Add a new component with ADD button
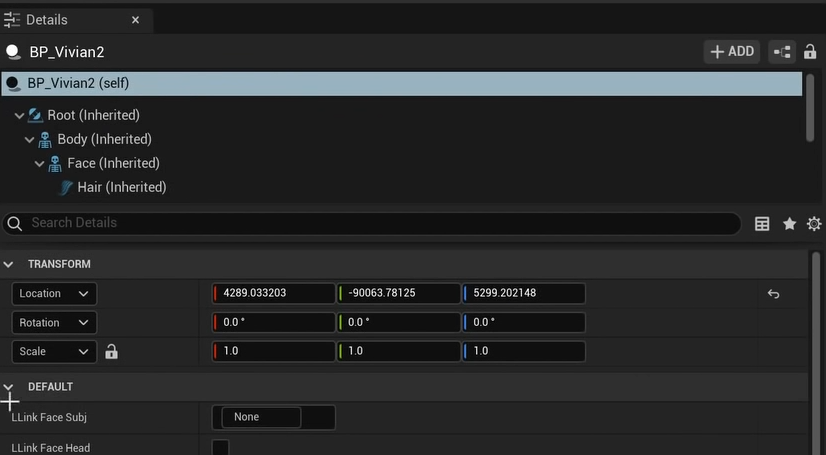This screenshot has height=455, width=826. 732,52
